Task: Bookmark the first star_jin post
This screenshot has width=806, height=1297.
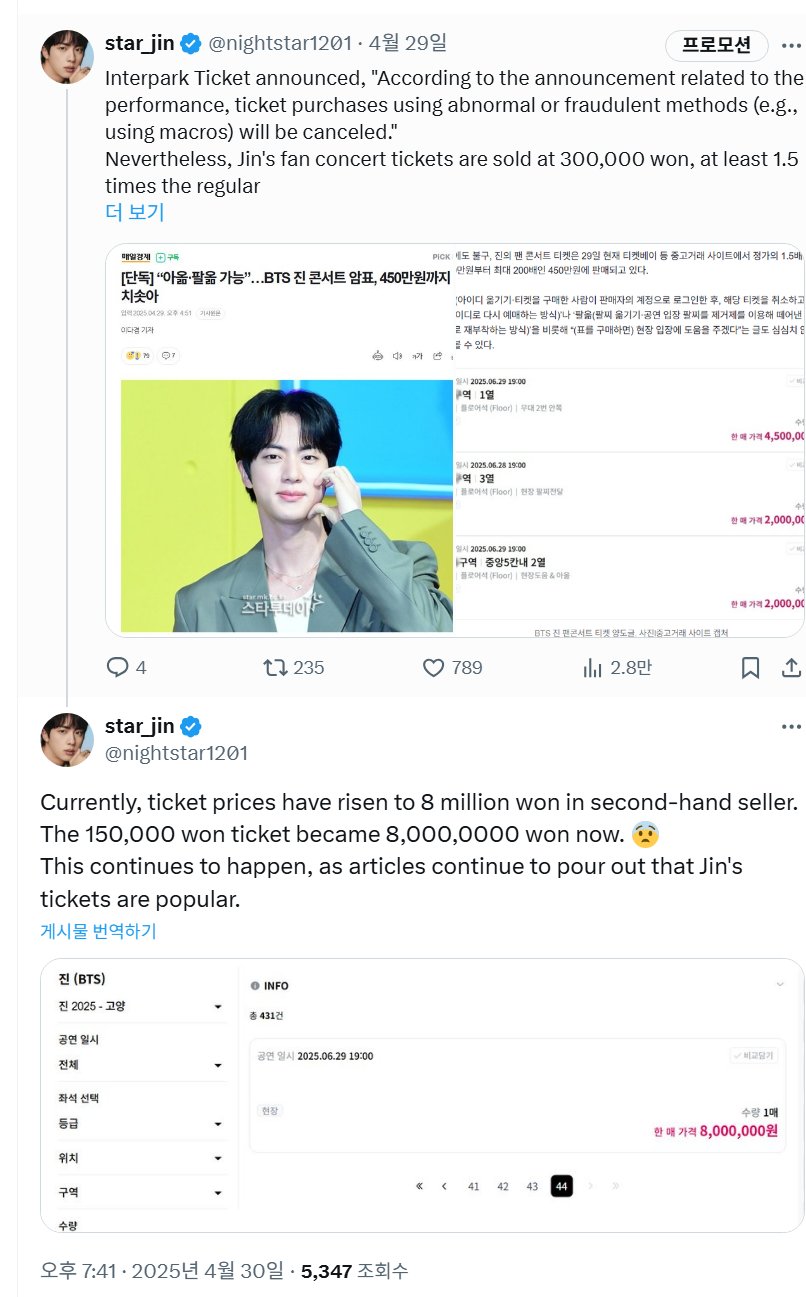Action: point(750,668)
